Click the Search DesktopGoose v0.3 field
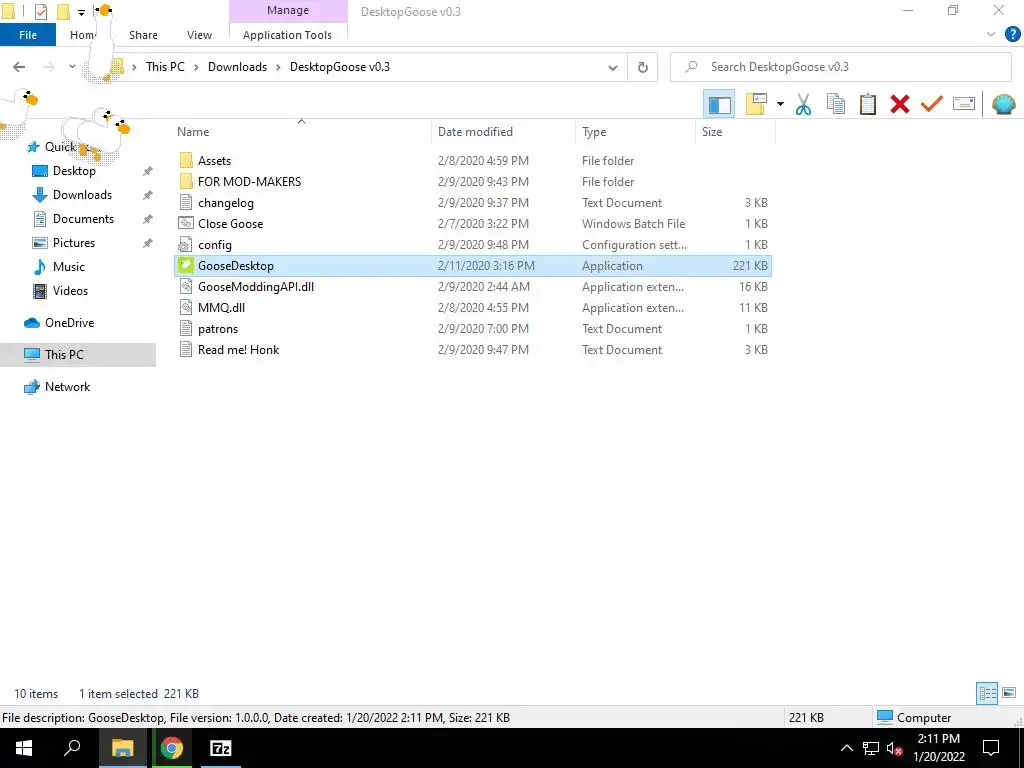1024x768 pixels. [840, 67]
